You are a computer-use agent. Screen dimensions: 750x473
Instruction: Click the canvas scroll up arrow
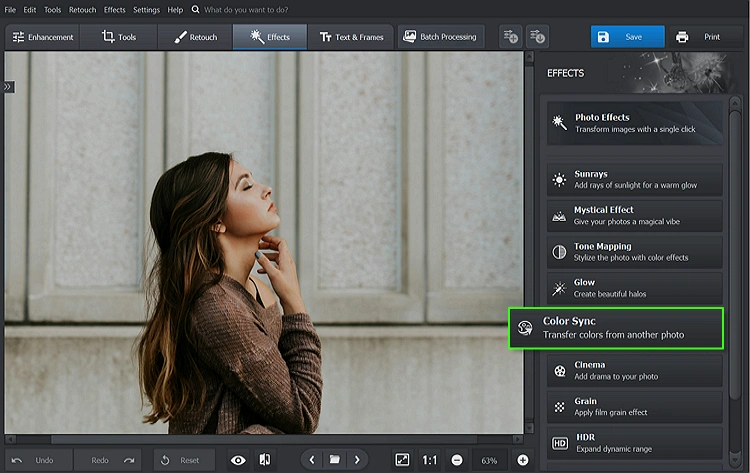coord(529,57)
